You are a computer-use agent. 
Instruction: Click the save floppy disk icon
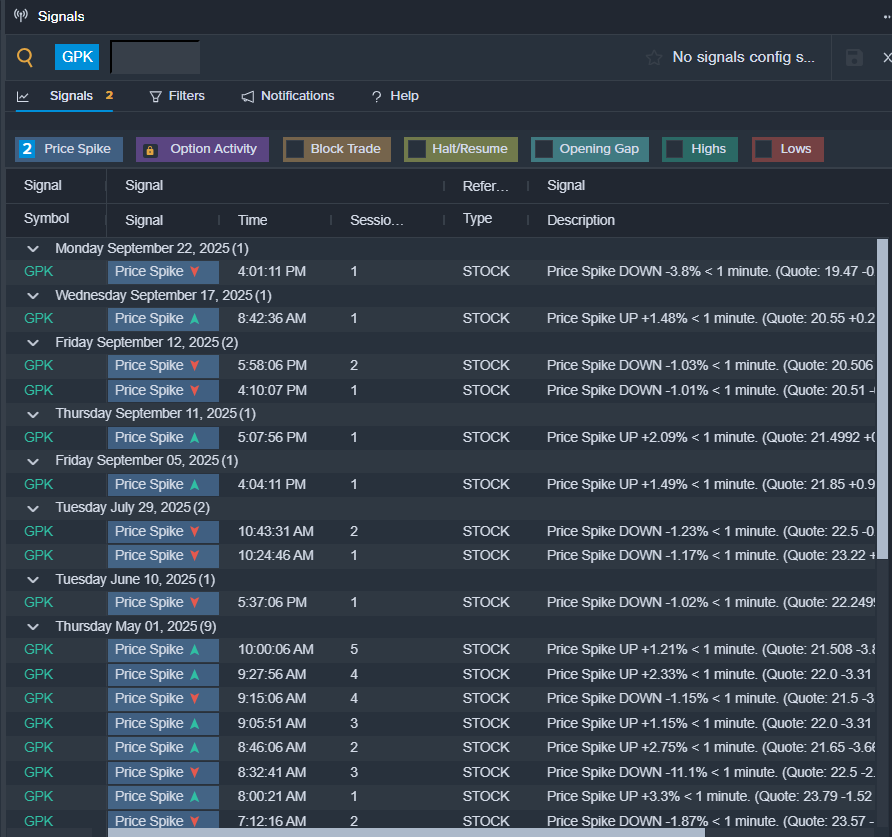[x=854, y=57]
